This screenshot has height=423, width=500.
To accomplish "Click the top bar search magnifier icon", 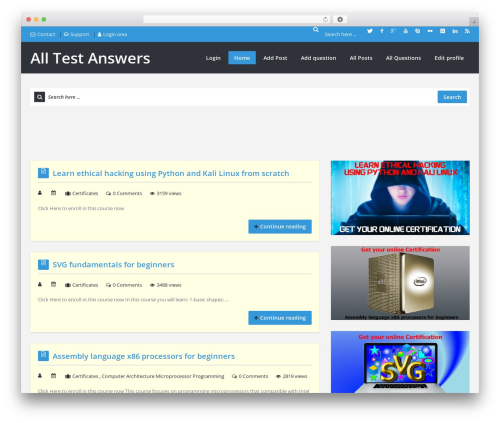I will [316, 30].
